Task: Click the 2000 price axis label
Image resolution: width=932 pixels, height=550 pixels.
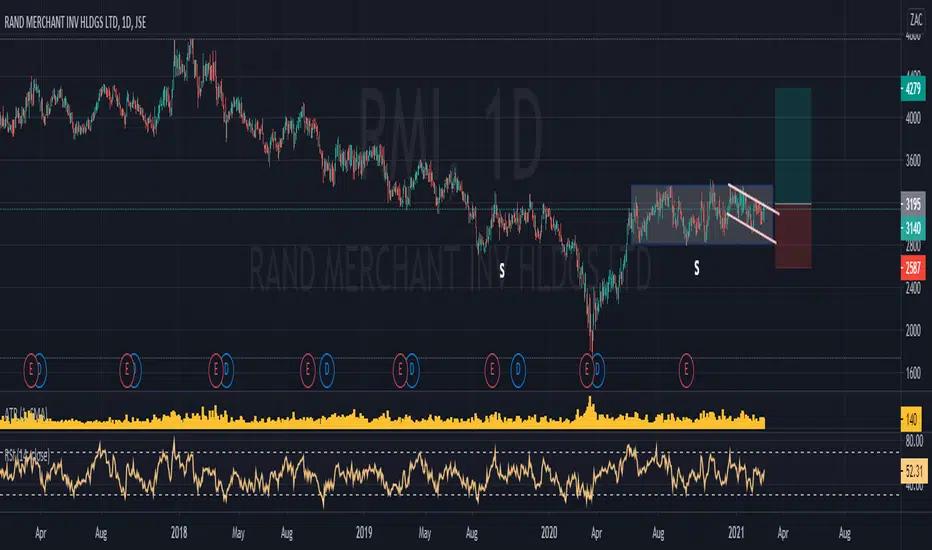Action: (x=912, y=331)
